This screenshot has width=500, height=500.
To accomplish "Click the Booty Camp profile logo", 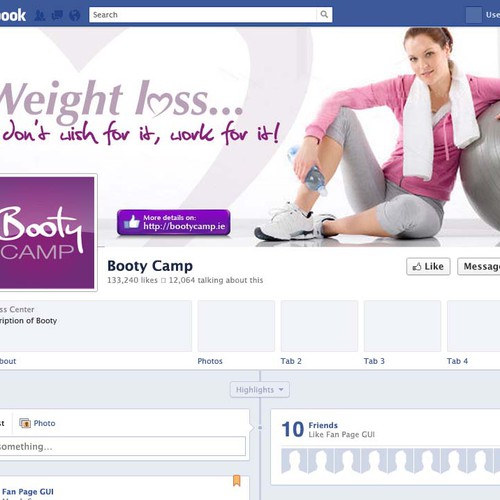I will click(47, 232).
